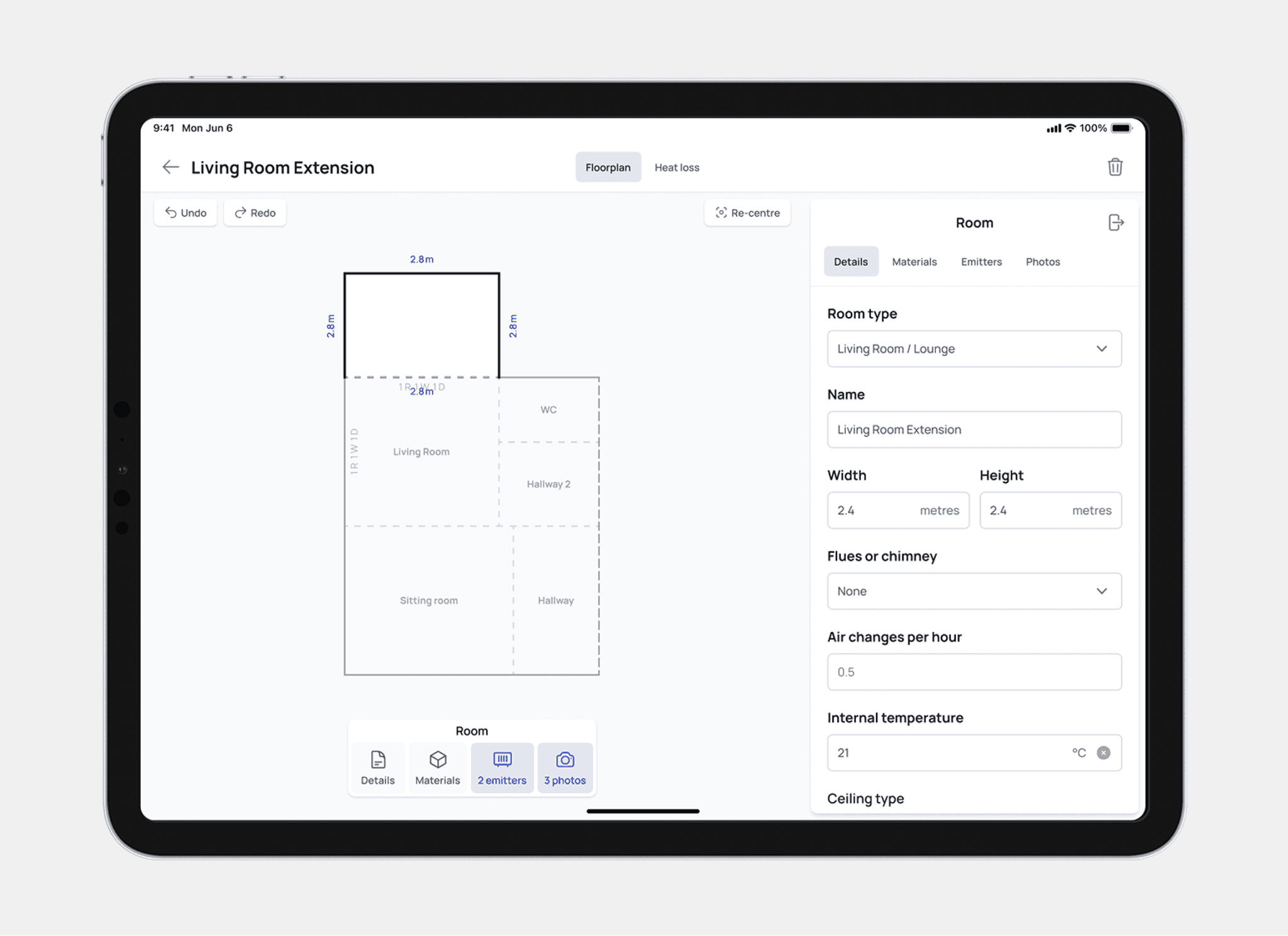Open the Emitters tab in the Room panel

[x=981, y=261]
